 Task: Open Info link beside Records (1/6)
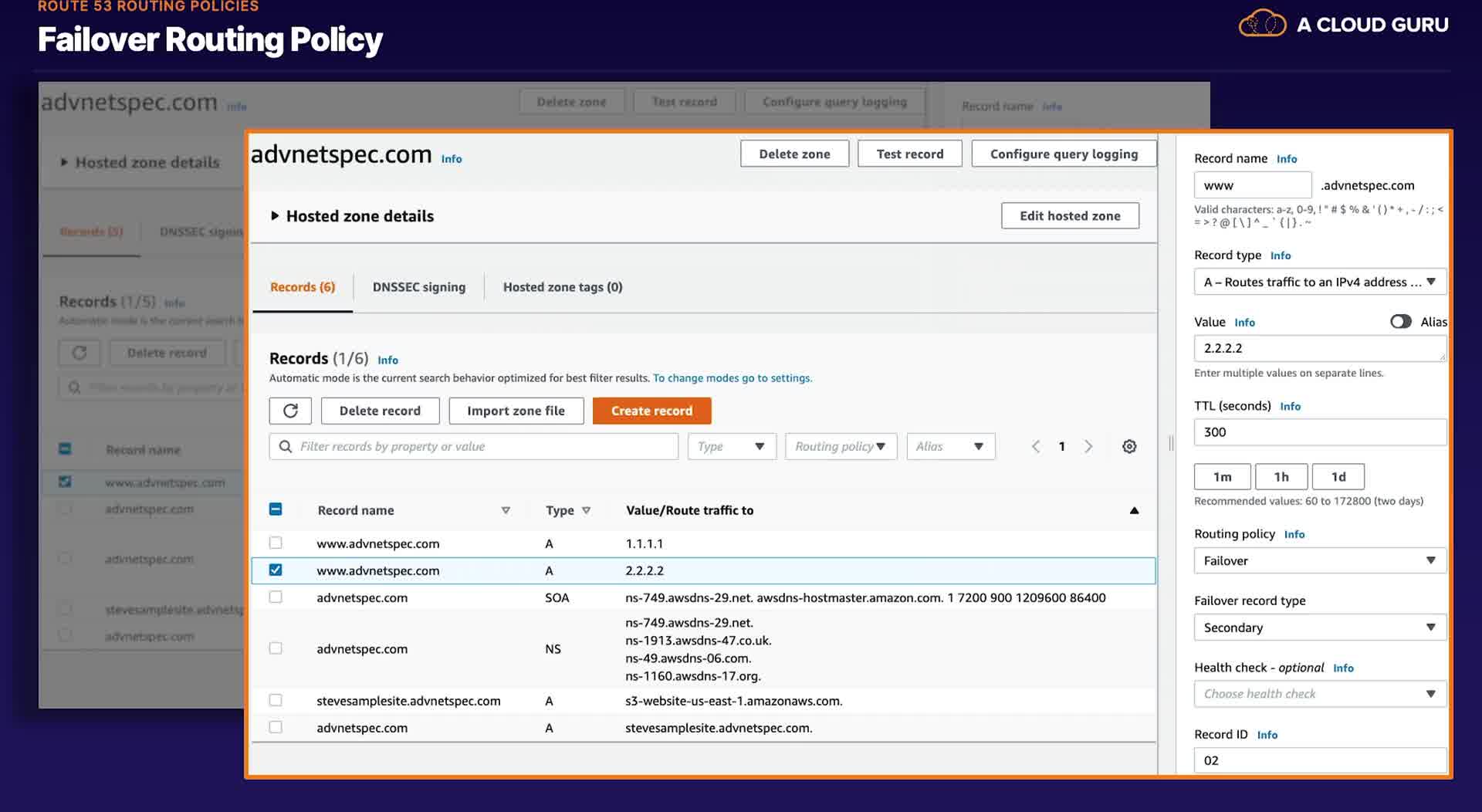(387, 360)
